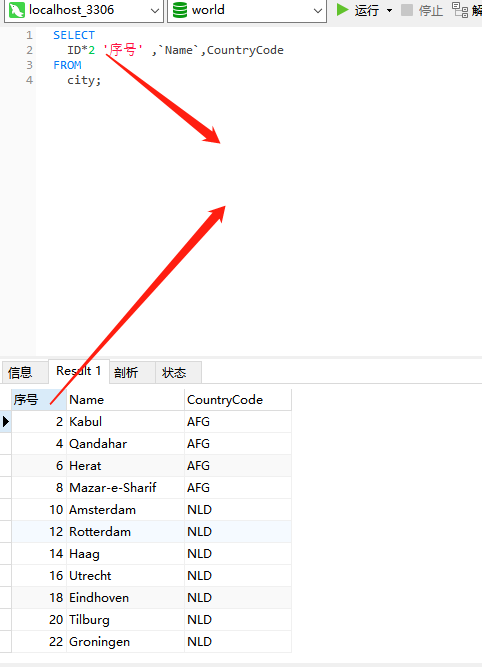Click the database icon beside world
This screenshot has height=667, width=482.
[x=180, y=10]
